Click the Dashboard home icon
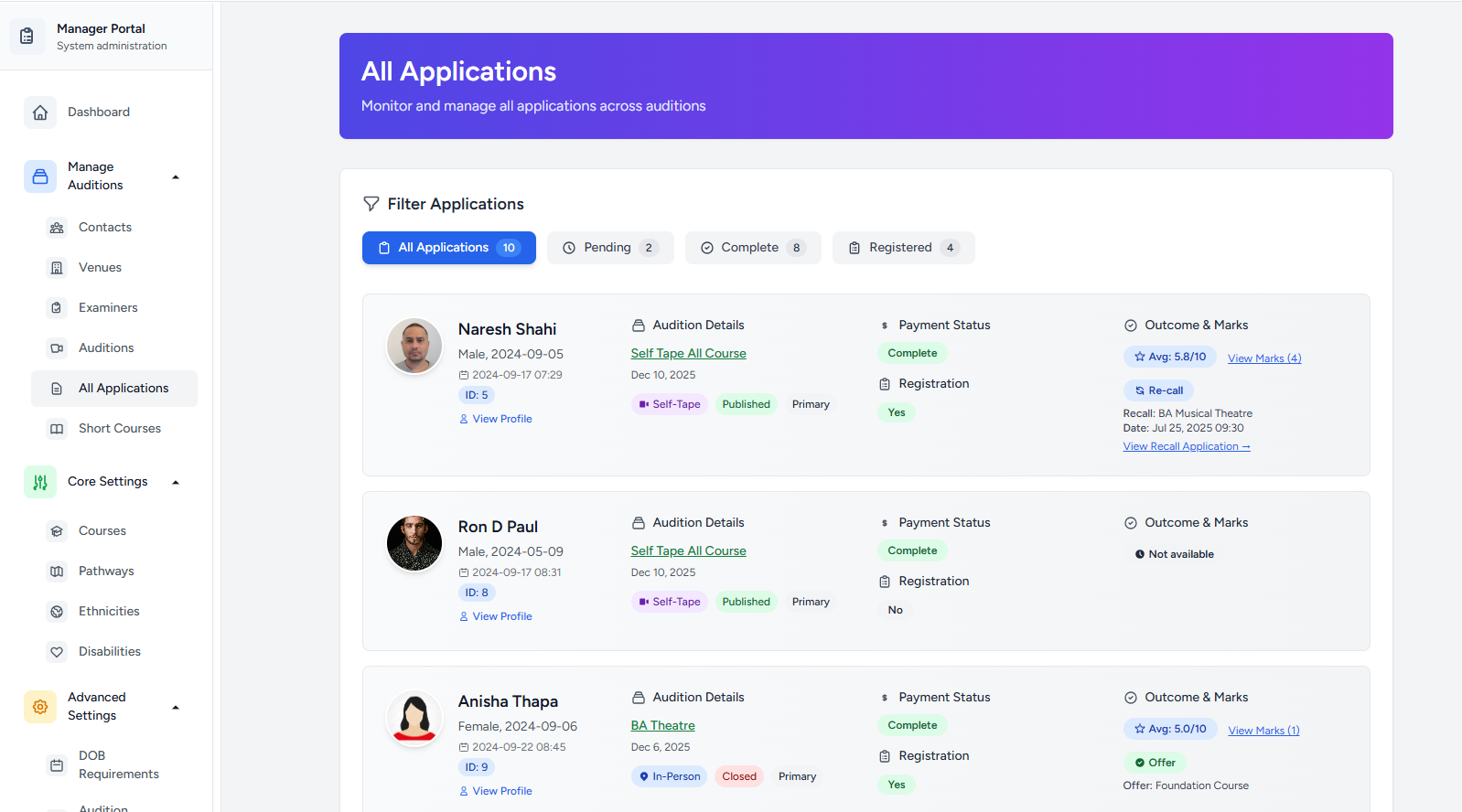1462x812 pixels. point(40,112)
